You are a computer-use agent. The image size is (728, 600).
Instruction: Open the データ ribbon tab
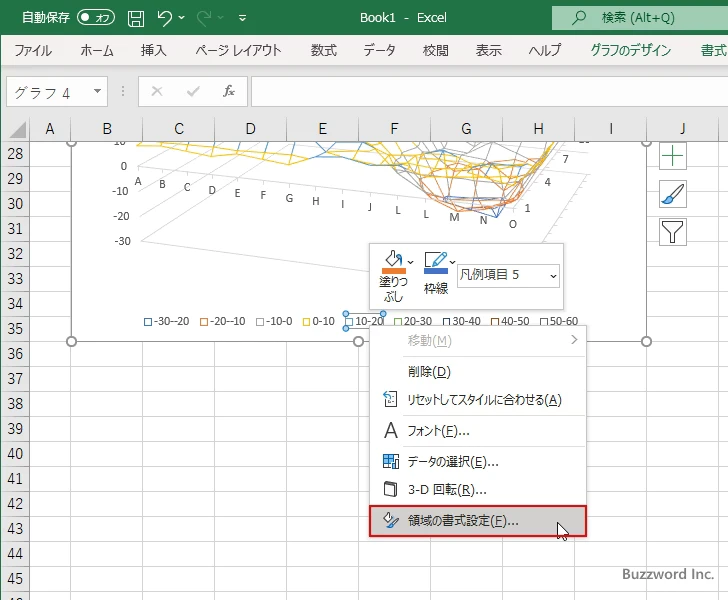(x=379, y=50)
